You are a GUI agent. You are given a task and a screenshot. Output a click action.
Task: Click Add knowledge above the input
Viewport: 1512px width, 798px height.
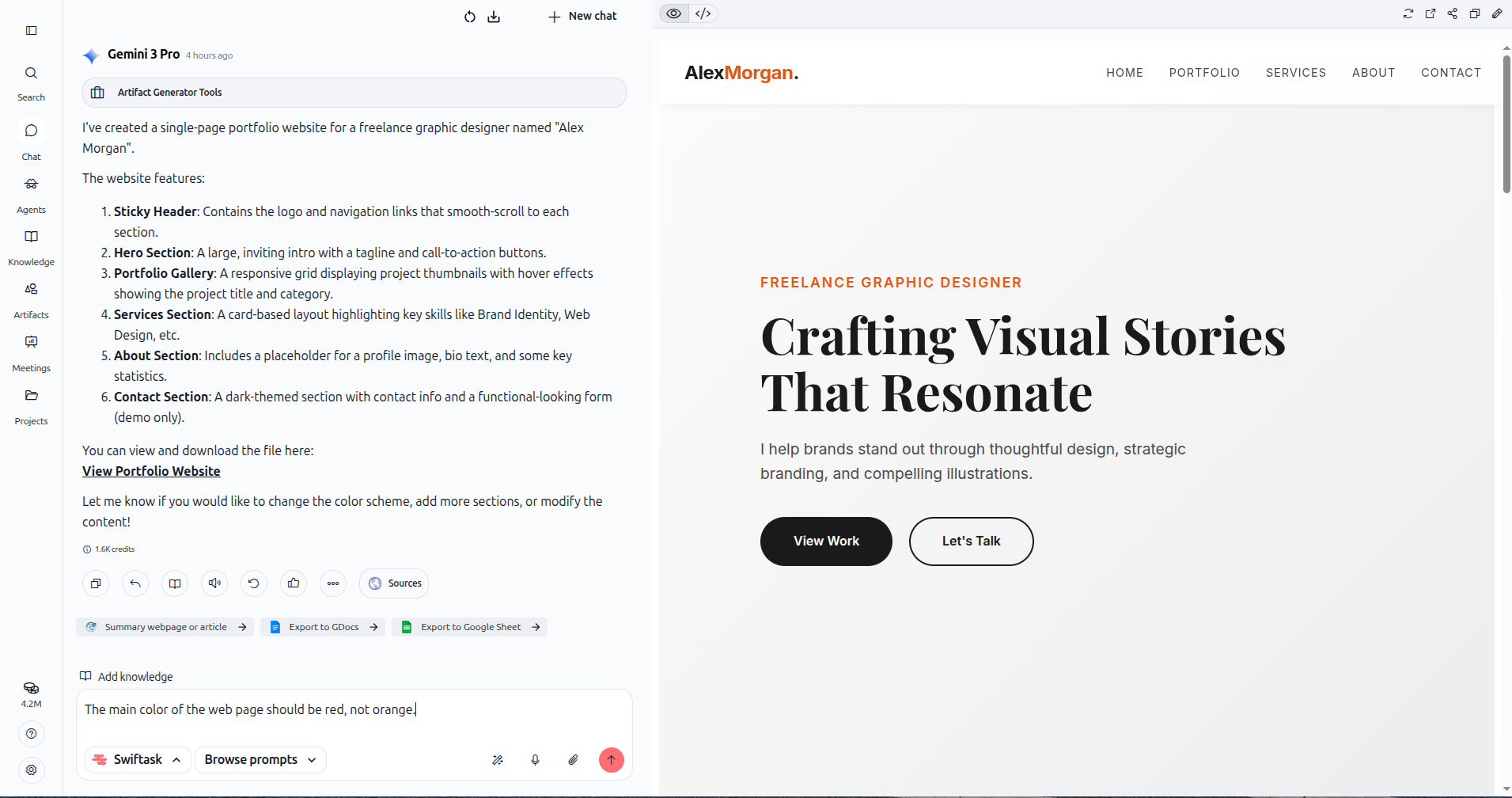coord(127,677)
